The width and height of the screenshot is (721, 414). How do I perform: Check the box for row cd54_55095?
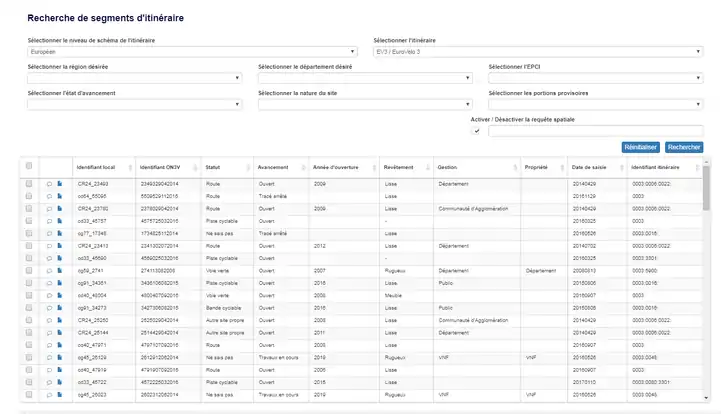point(29,196)
